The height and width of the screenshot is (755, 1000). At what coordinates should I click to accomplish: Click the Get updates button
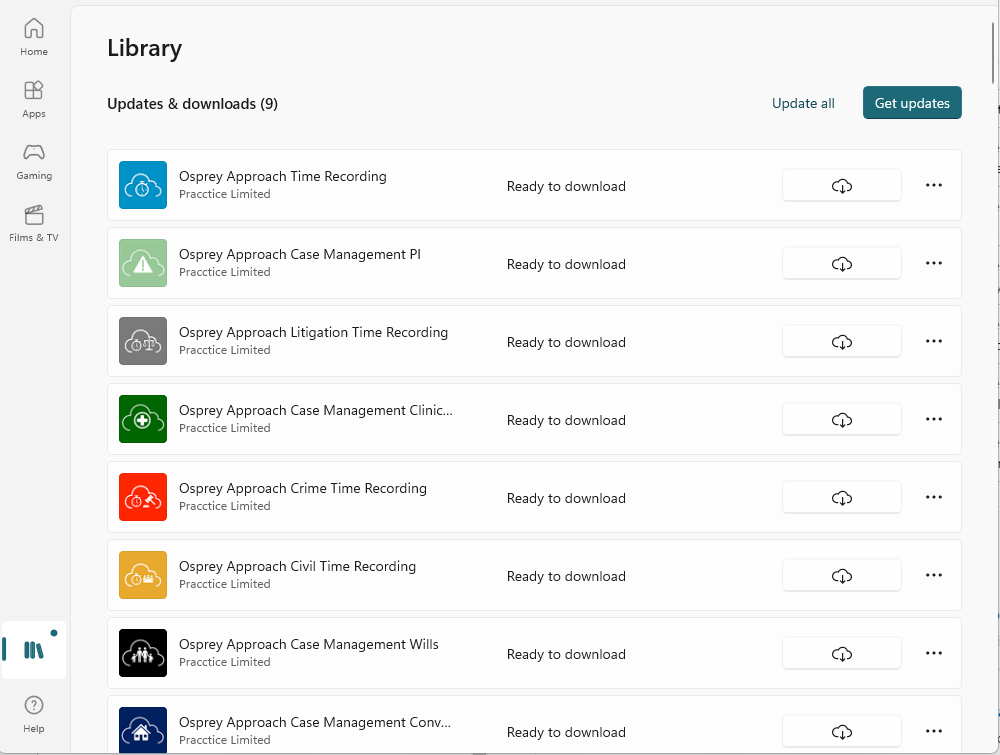click(912, 103)
